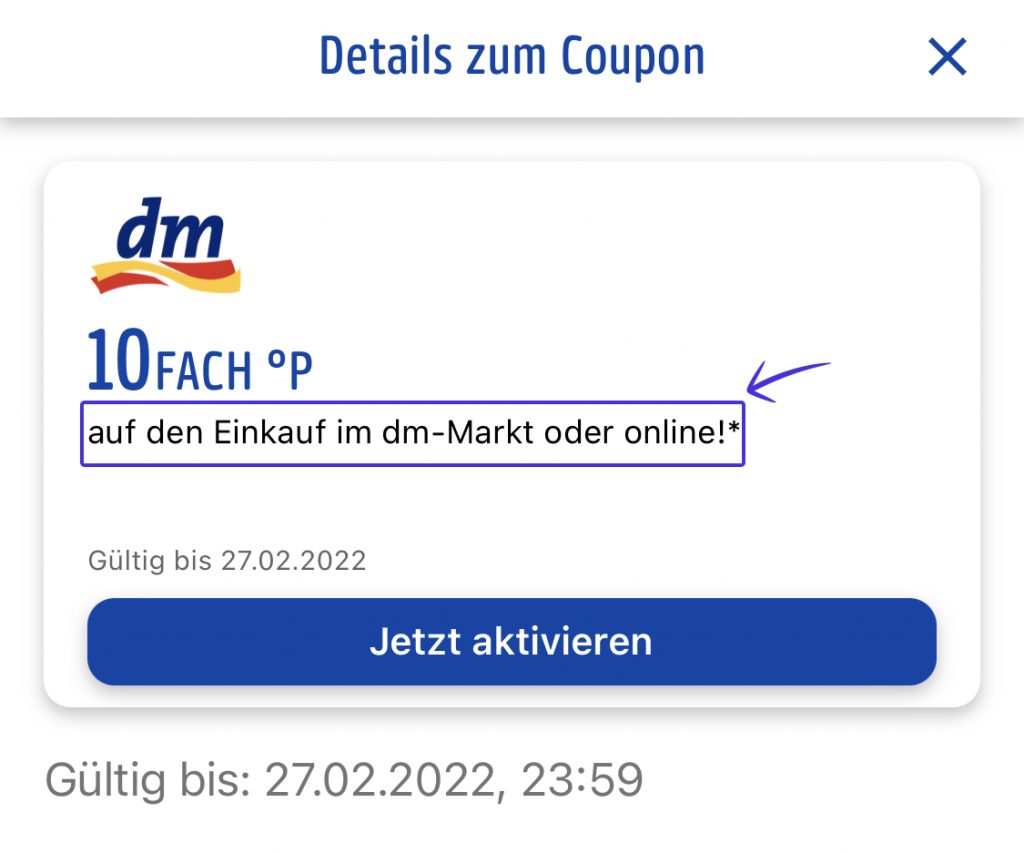Screen dimensions: 1024x853
Task: Tap the yellow-red wave under dm logo
Action: pyautogui.click(x=166, y=276)
